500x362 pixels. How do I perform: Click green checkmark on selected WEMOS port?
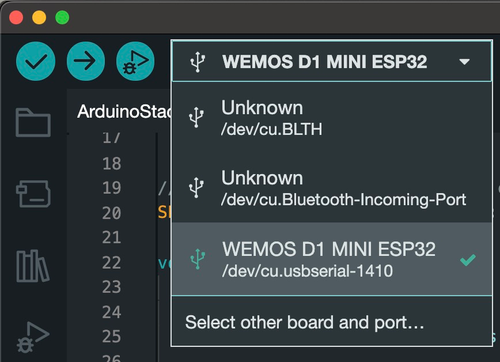tap(468, 260)
